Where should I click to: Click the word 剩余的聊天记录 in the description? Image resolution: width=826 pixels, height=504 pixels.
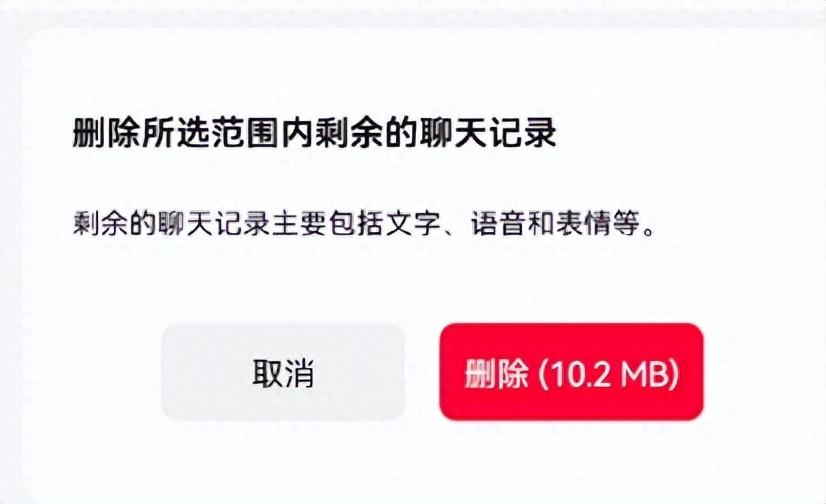[x=172, y=223]
